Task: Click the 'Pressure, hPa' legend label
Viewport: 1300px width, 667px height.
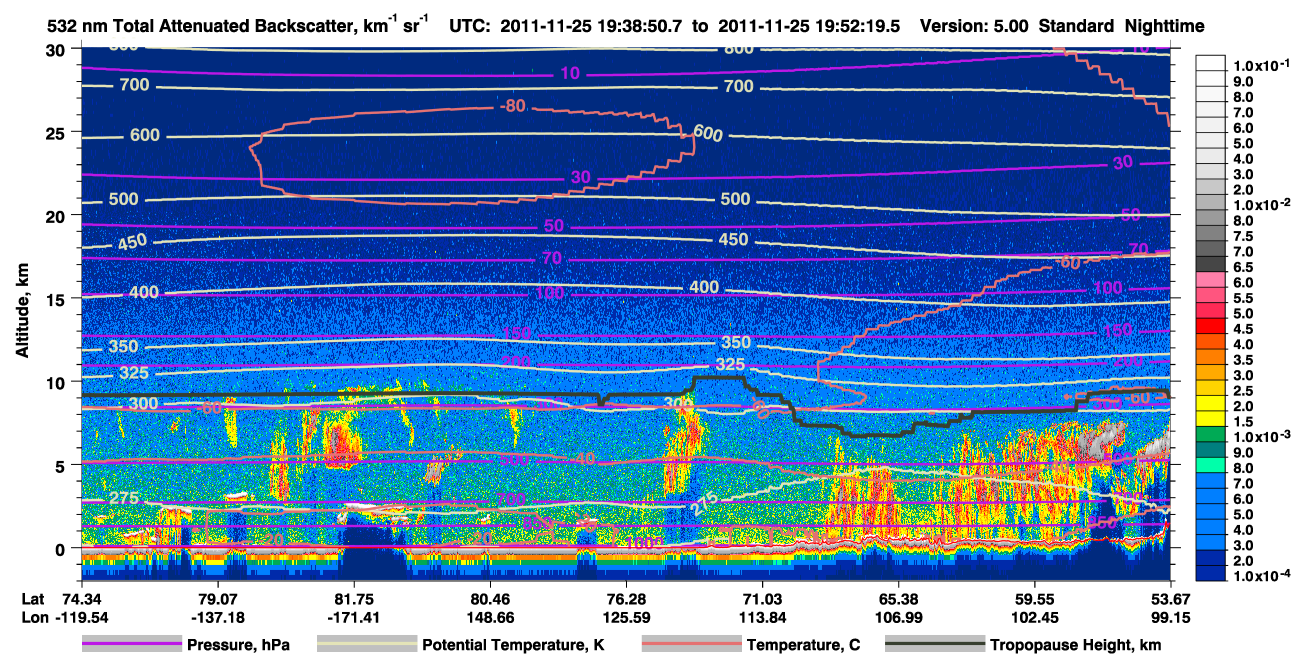Action: (238, 645)
